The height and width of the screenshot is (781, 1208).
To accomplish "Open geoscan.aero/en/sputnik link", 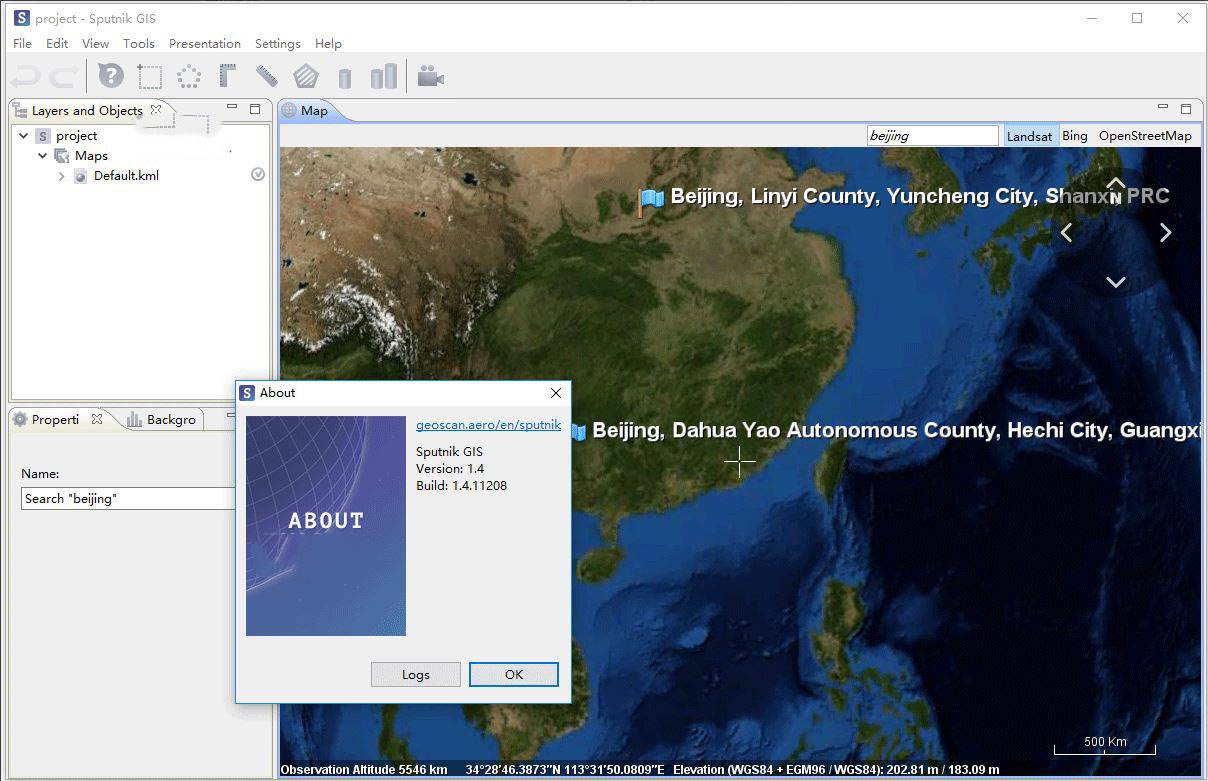I will pos(488,425).
